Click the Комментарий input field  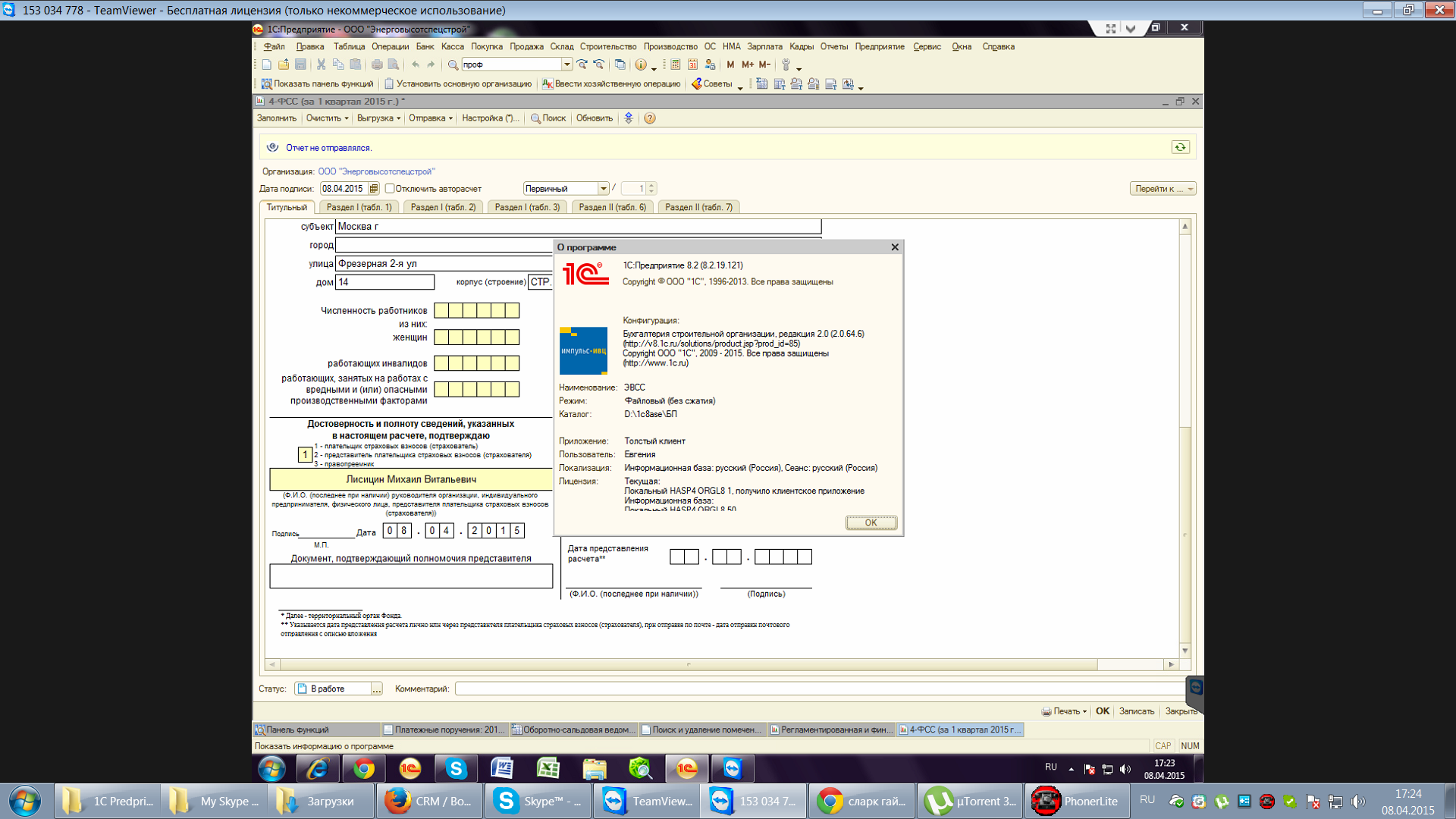[819, 689]
